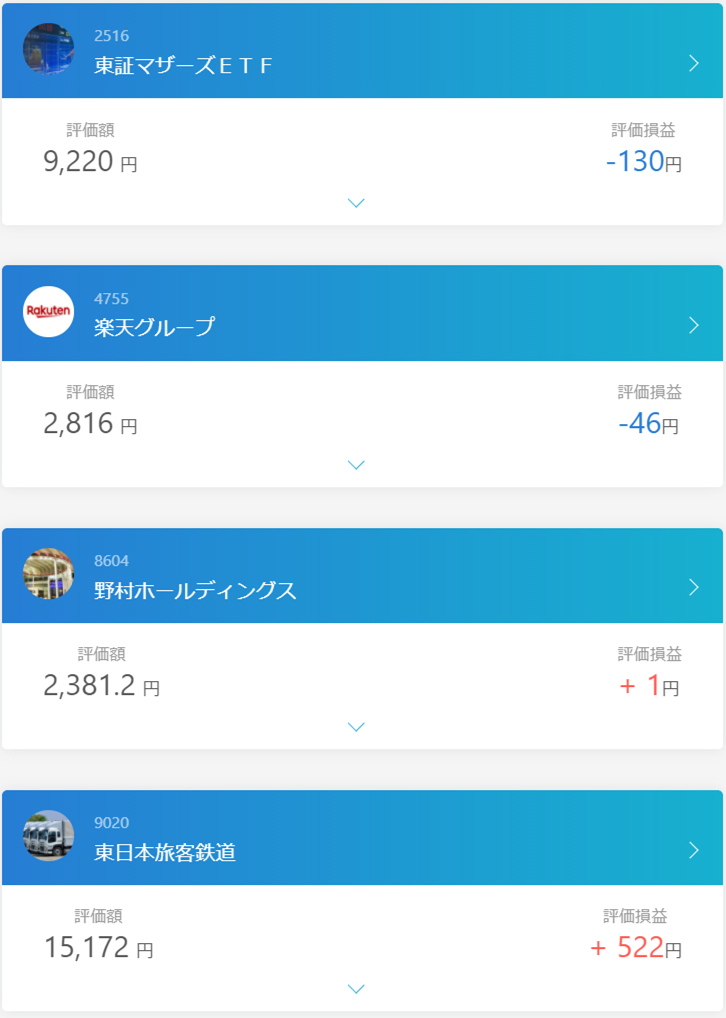Click the 野村ホールディングス thumbnail icon

(48, 574)
